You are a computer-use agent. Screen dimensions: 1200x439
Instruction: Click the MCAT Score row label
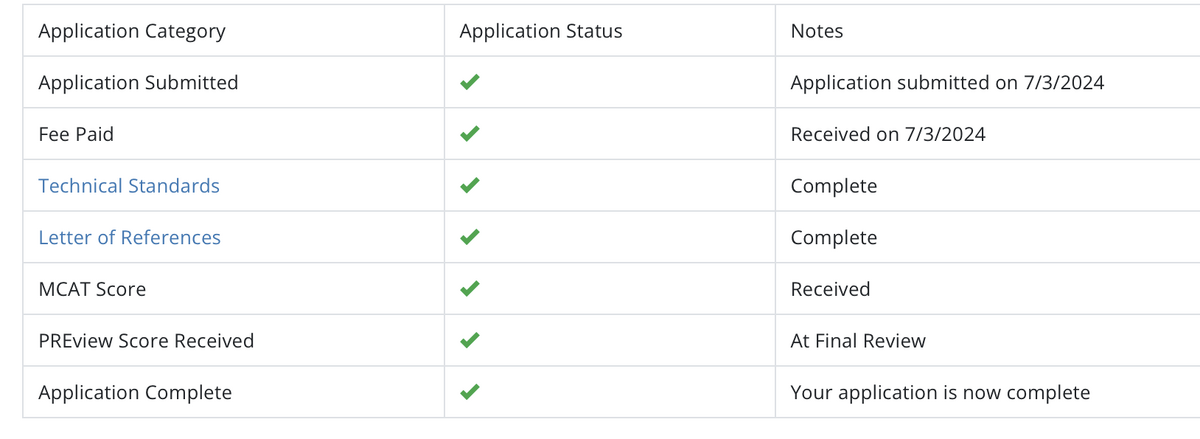92,289
